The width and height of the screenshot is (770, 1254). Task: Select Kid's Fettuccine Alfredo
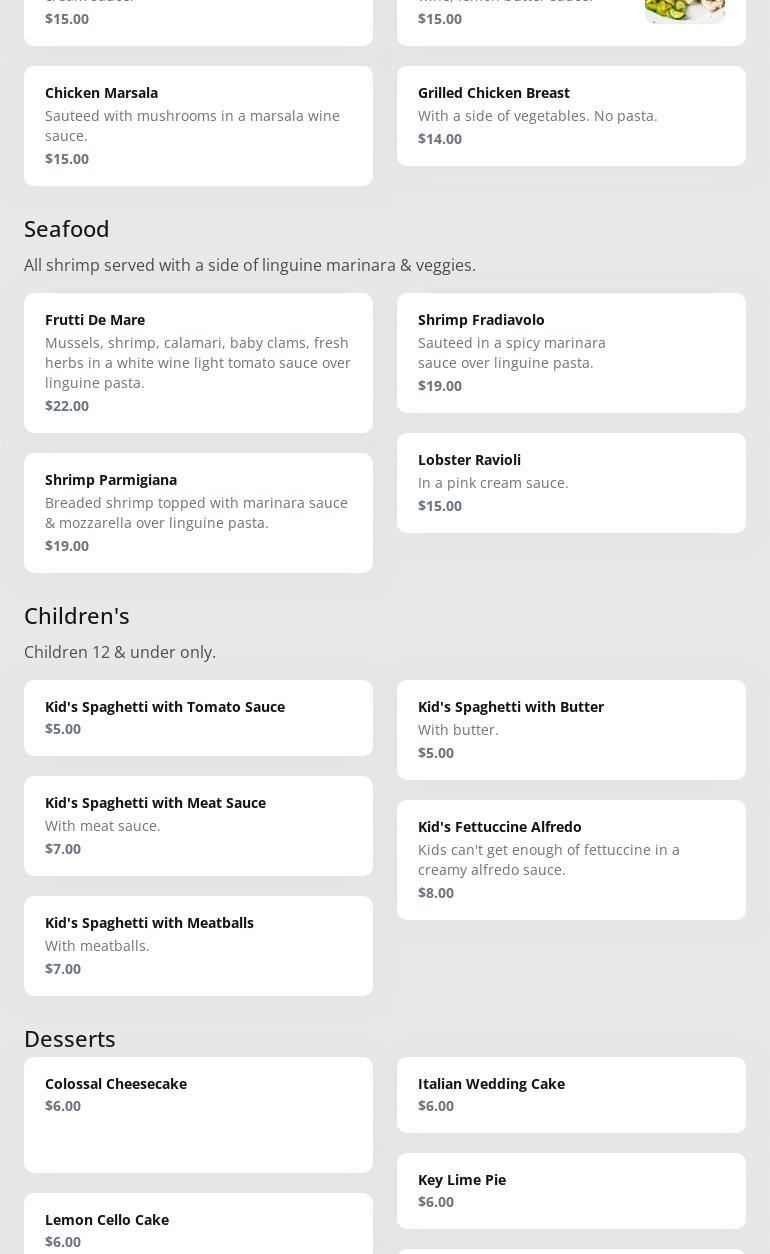coord(571,859)
